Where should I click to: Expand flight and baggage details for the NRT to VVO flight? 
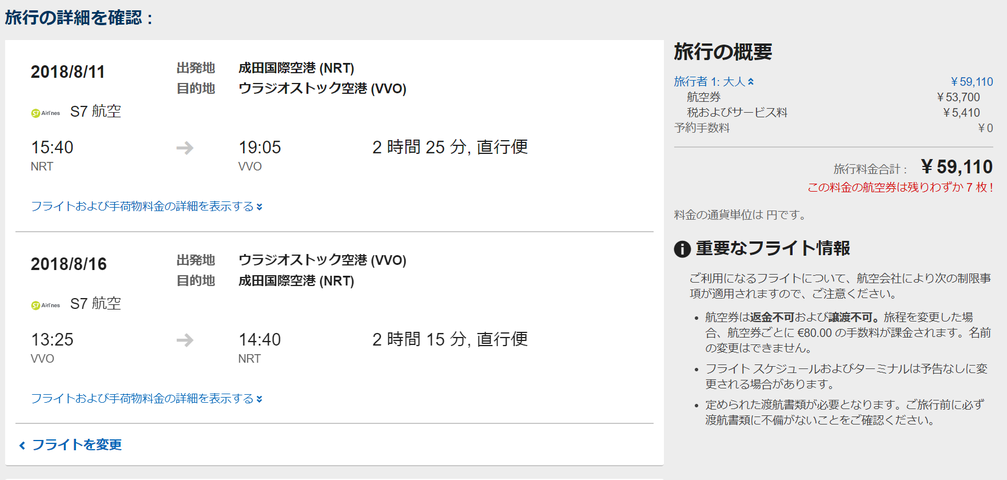click(146, 207)
